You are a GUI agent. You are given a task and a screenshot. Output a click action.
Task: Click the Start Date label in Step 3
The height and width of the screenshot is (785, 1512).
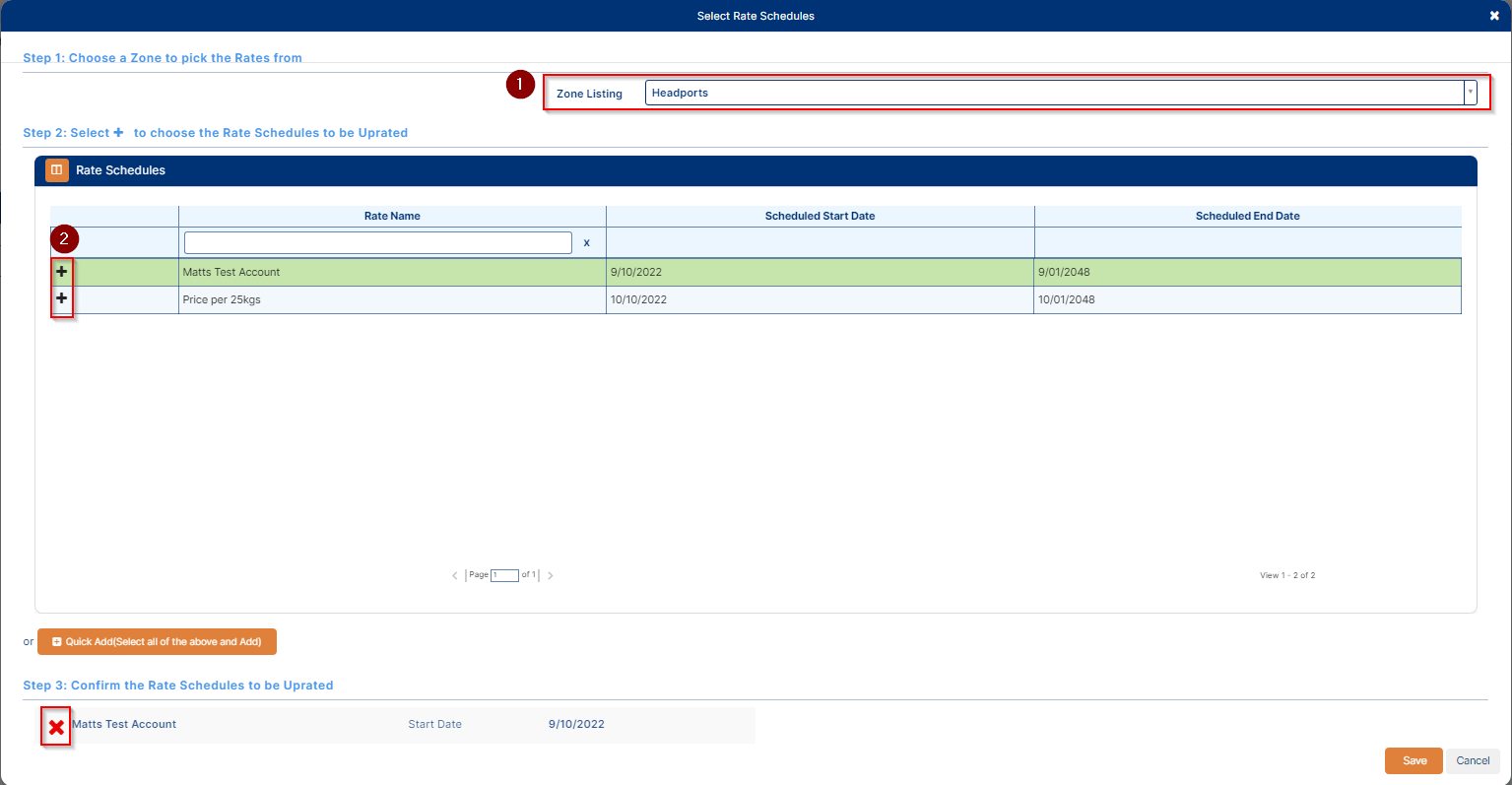click(x=434, y=724)
